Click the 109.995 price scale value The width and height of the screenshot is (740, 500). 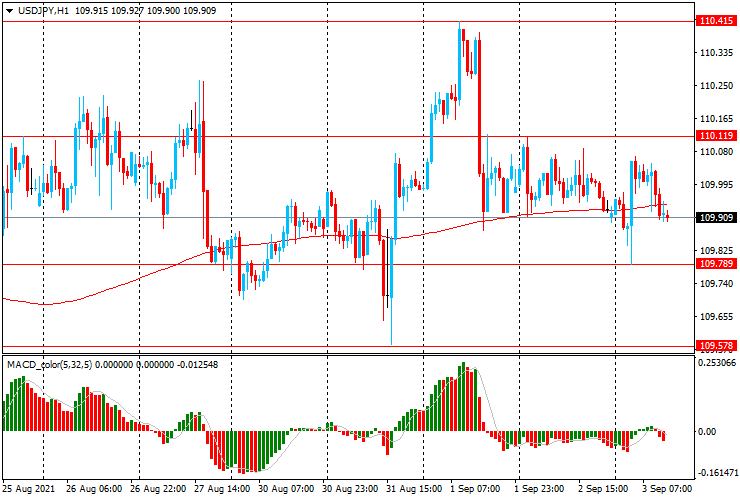pyautogui.click(x=717, y=185)
